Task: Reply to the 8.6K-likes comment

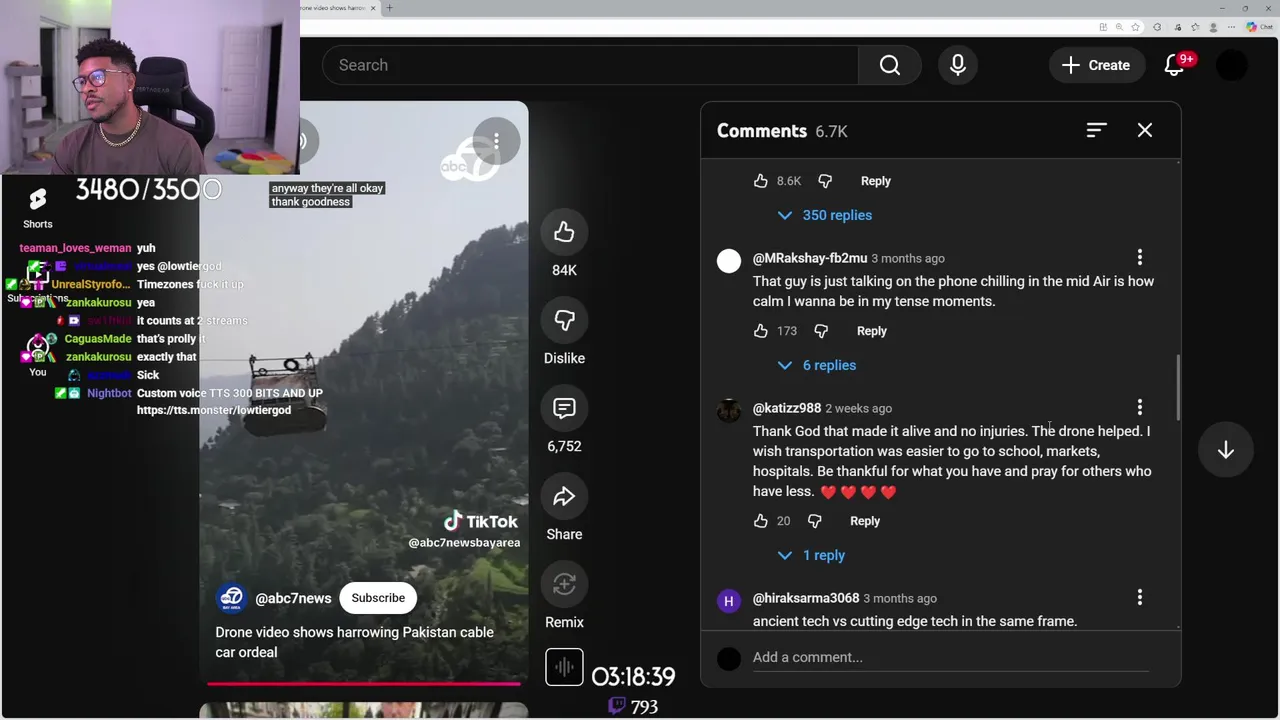Action: point(875,181)
